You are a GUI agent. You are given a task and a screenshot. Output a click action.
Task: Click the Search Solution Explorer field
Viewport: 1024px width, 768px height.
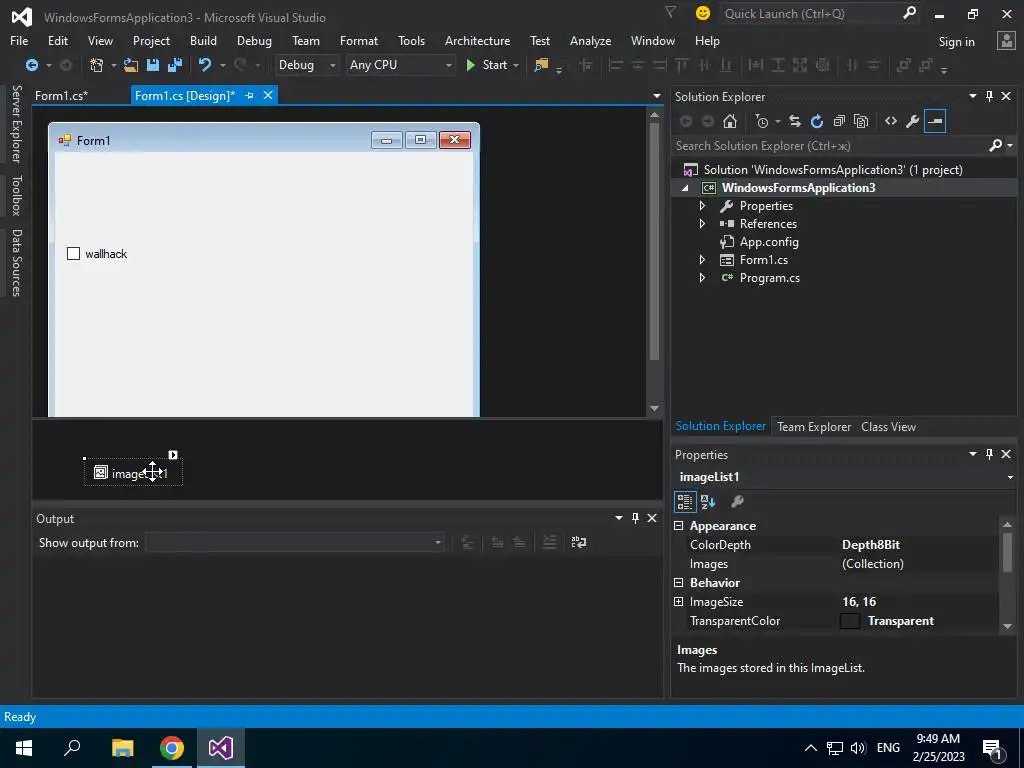pos(829,146)
